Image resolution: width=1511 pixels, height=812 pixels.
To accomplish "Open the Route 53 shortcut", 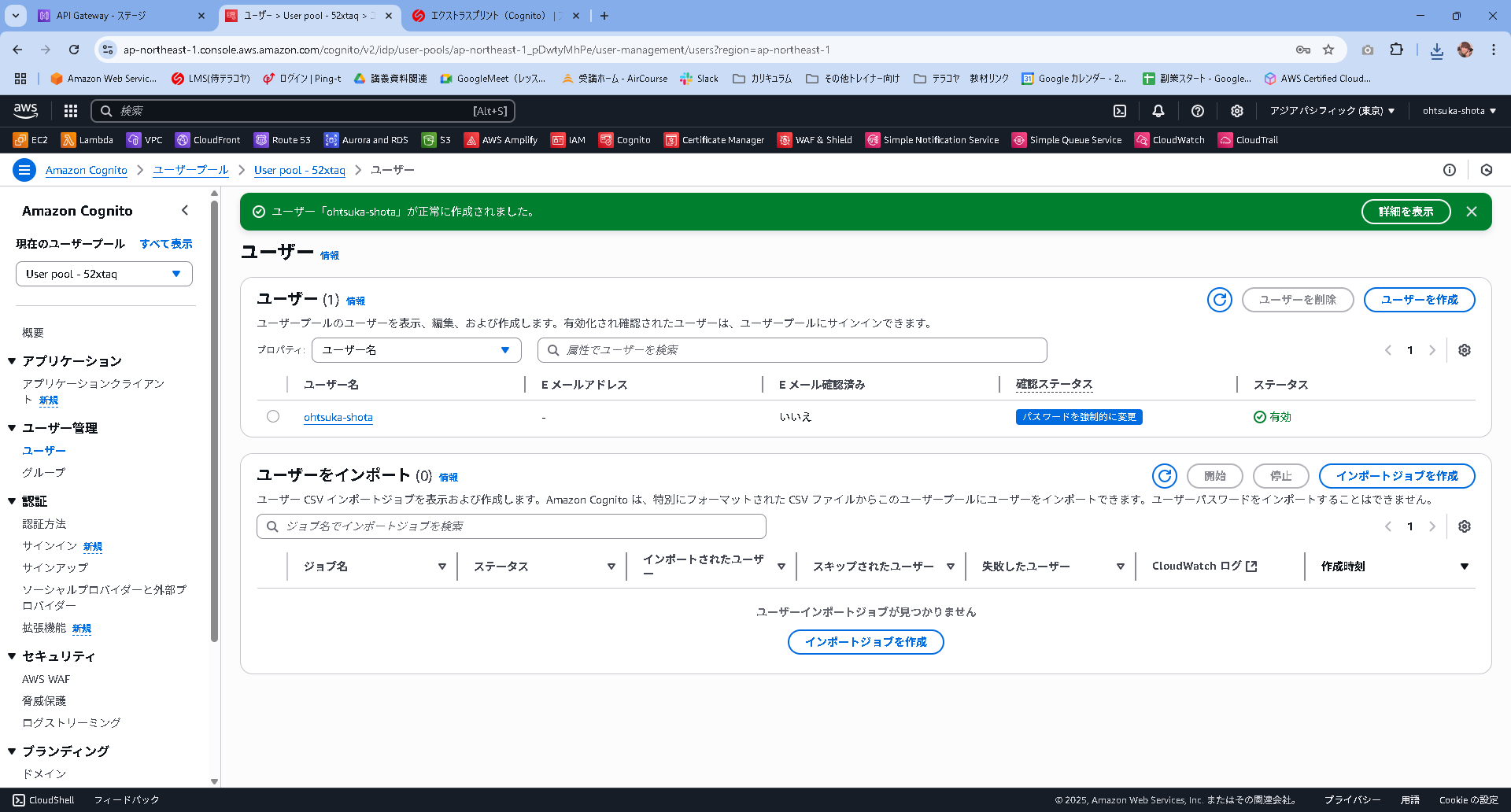I will point(282,140).
